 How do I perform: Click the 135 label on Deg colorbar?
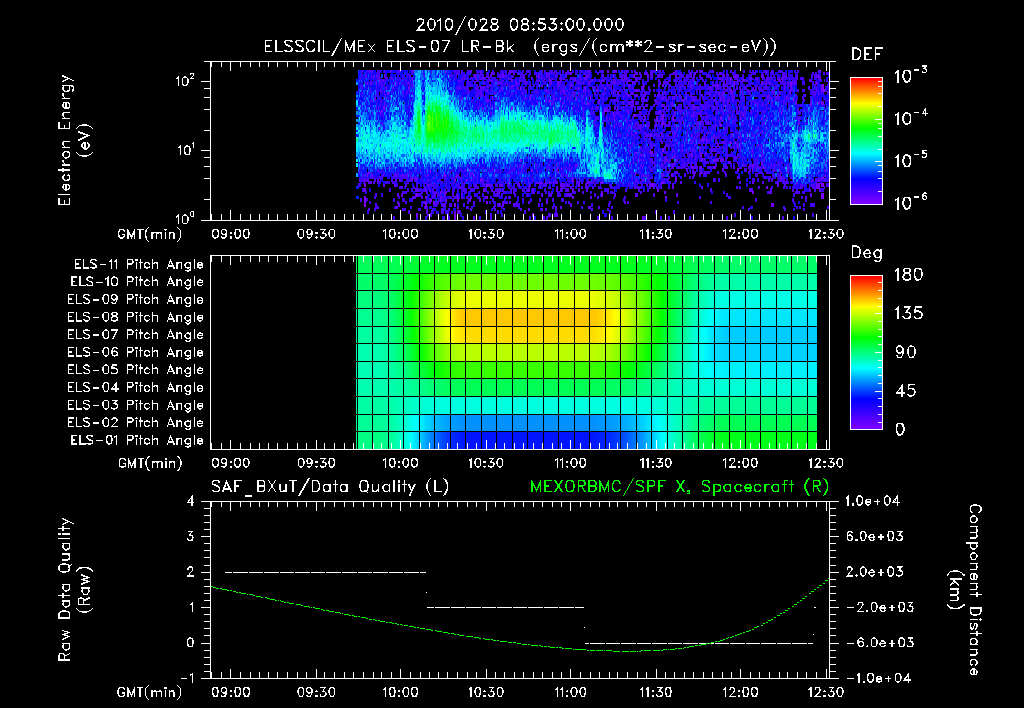point(908,313)
